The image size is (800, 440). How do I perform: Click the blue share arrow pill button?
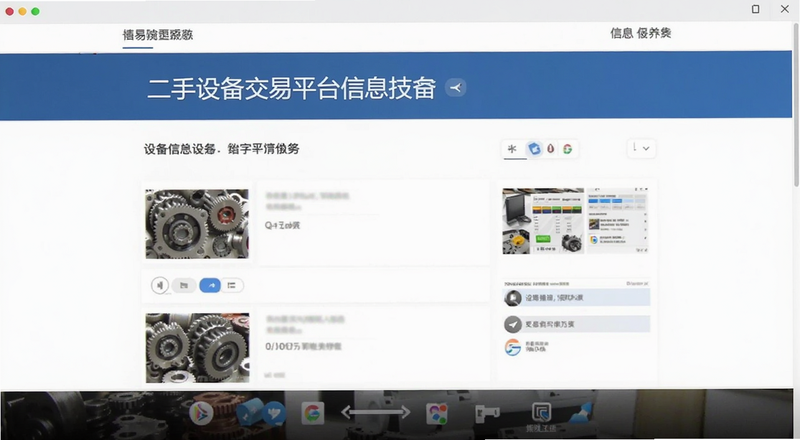(x=210, y=285)
